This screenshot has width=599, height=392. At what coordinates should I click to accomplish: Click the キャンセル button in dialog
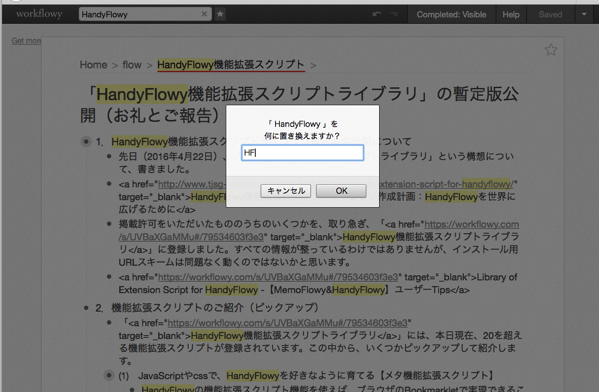286,191
